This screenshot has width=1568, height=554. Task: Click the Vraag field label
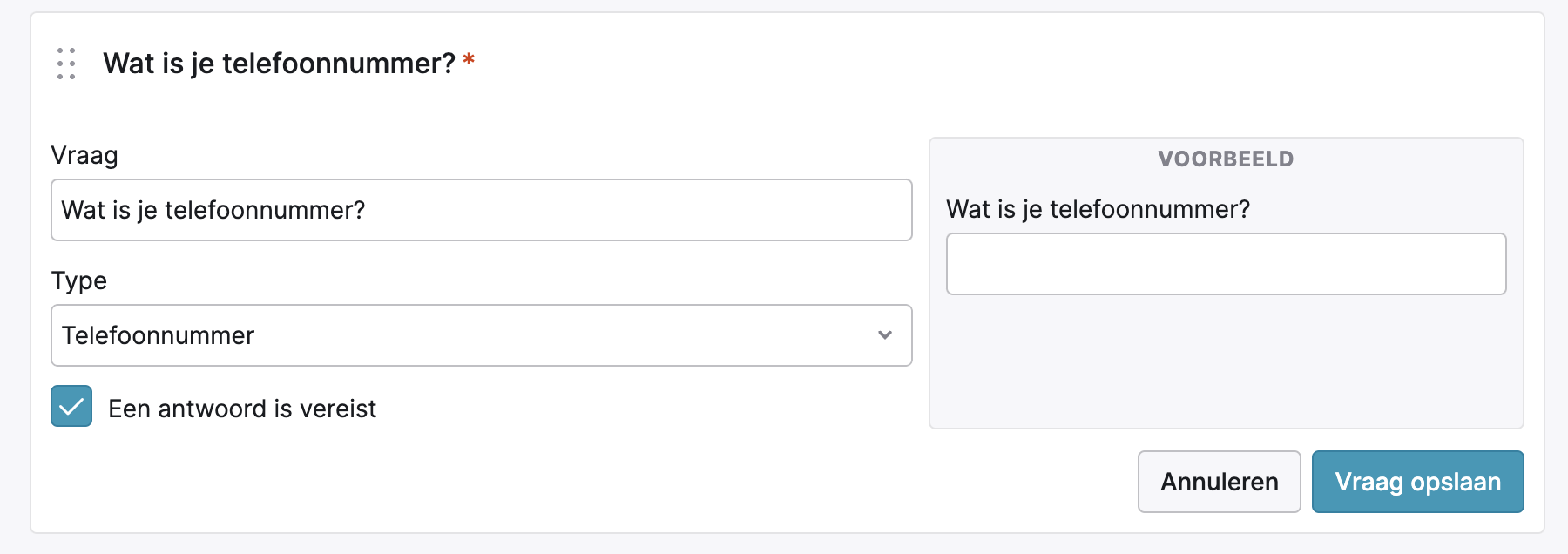(84, 156)
